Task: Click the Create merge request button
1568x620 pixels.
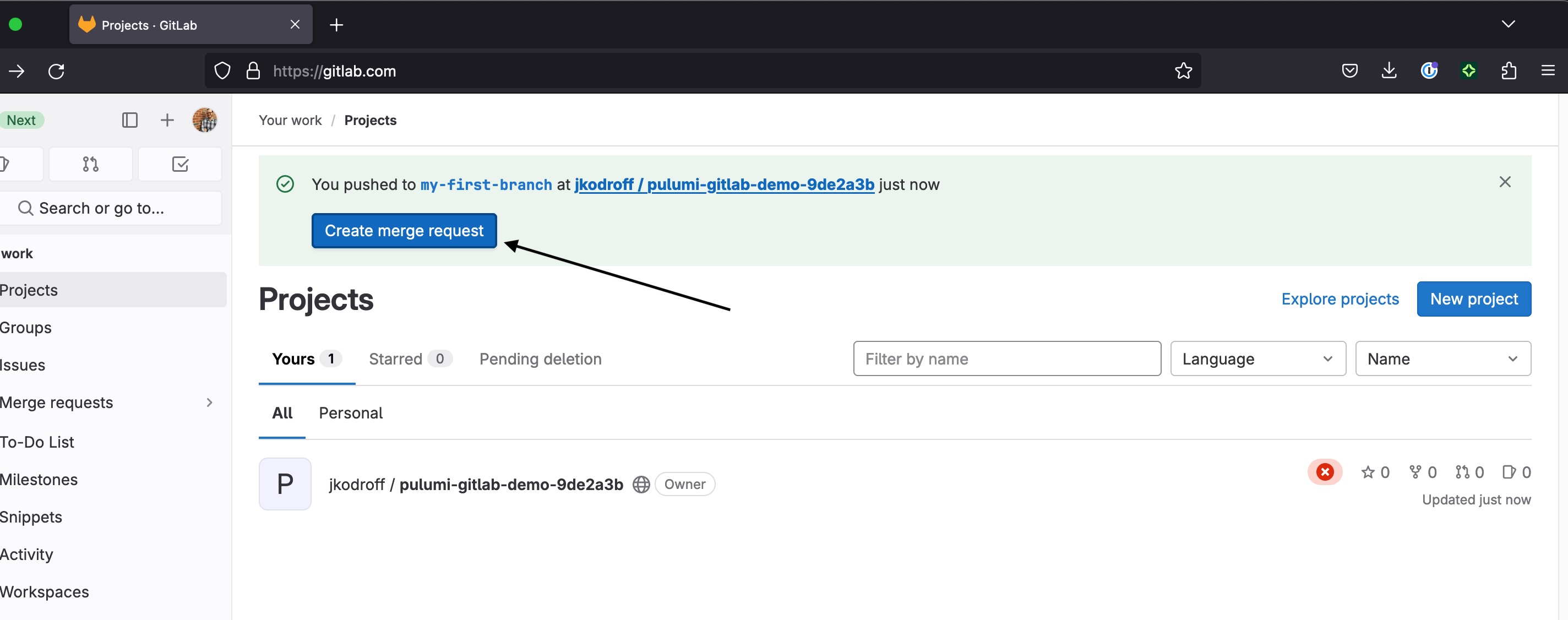Action: tap(404, 230)
